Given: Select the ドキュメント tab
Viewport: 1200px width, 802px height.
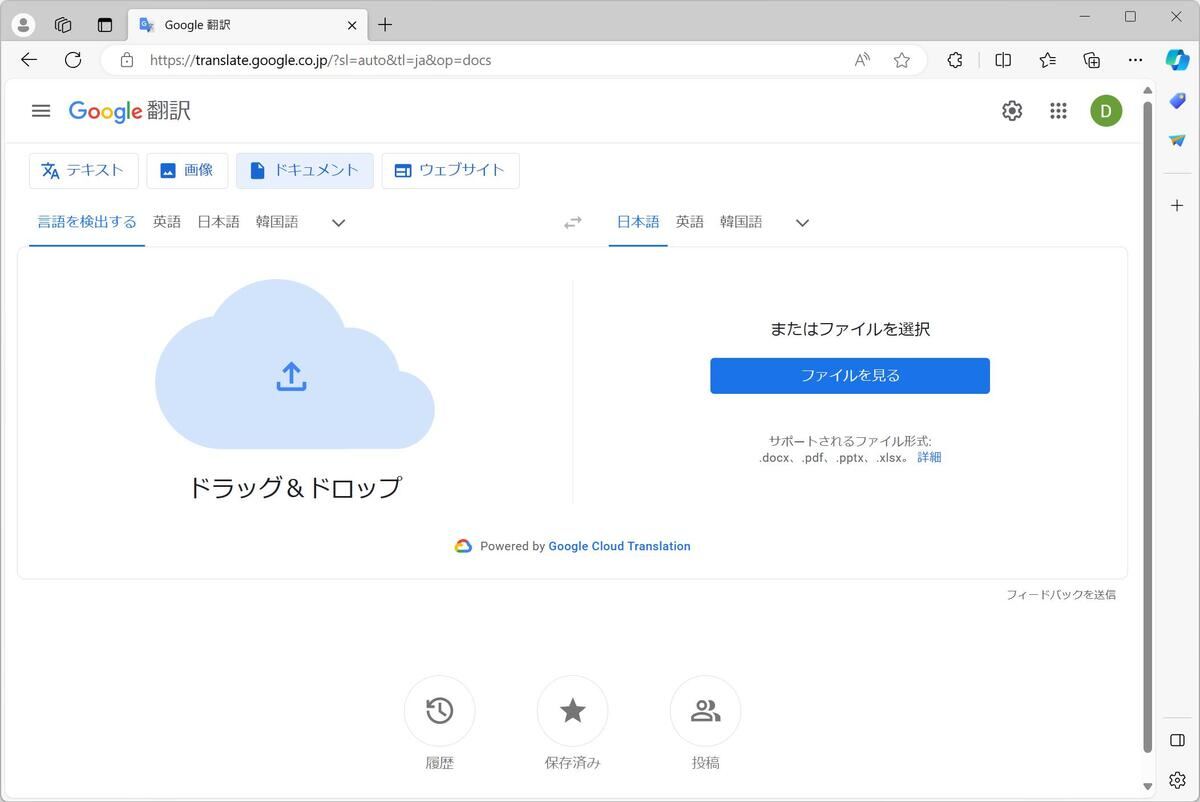Looking at the screenshot, I should (305, 171).
